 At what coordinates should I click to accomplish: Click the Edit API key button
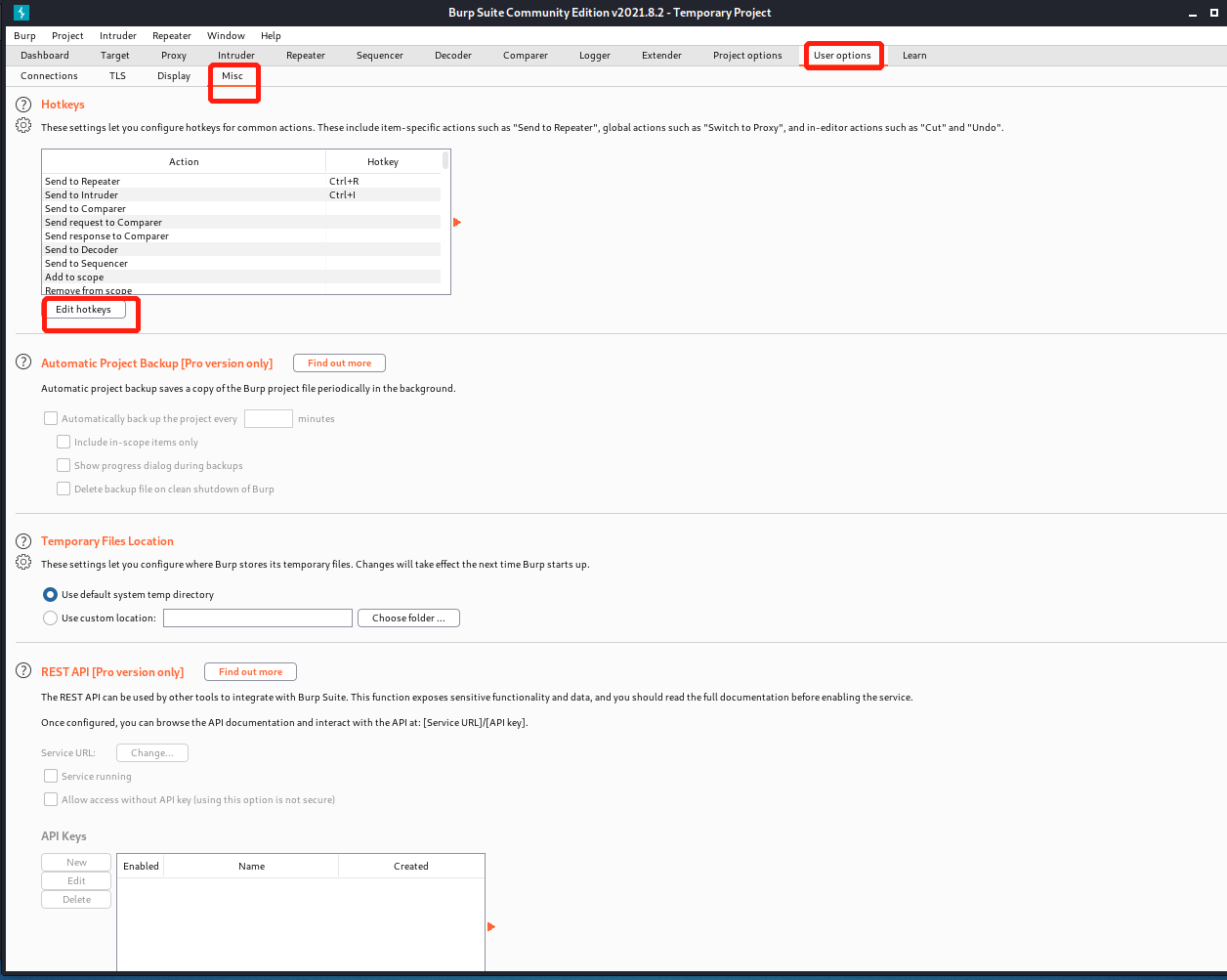[x=76, y=881]
